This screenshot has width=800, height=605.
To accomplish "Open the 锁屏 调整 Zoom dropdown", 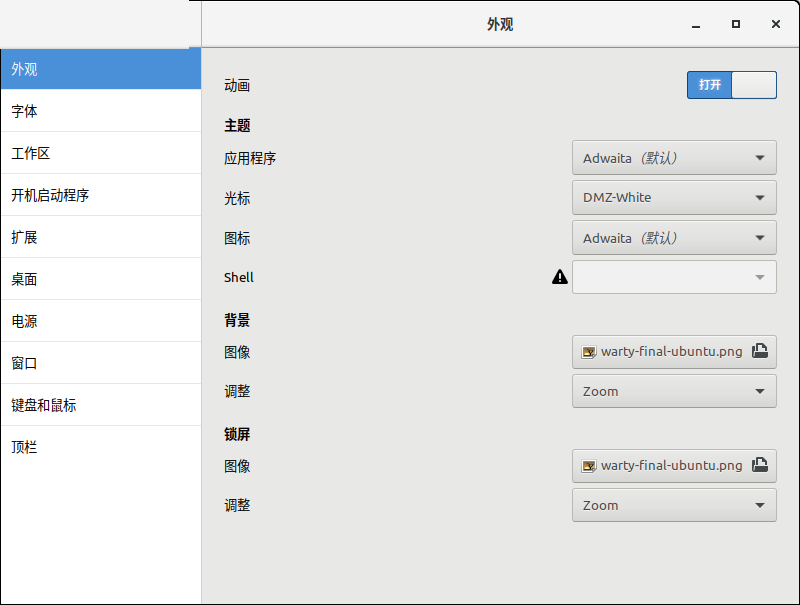I will 674,505.
